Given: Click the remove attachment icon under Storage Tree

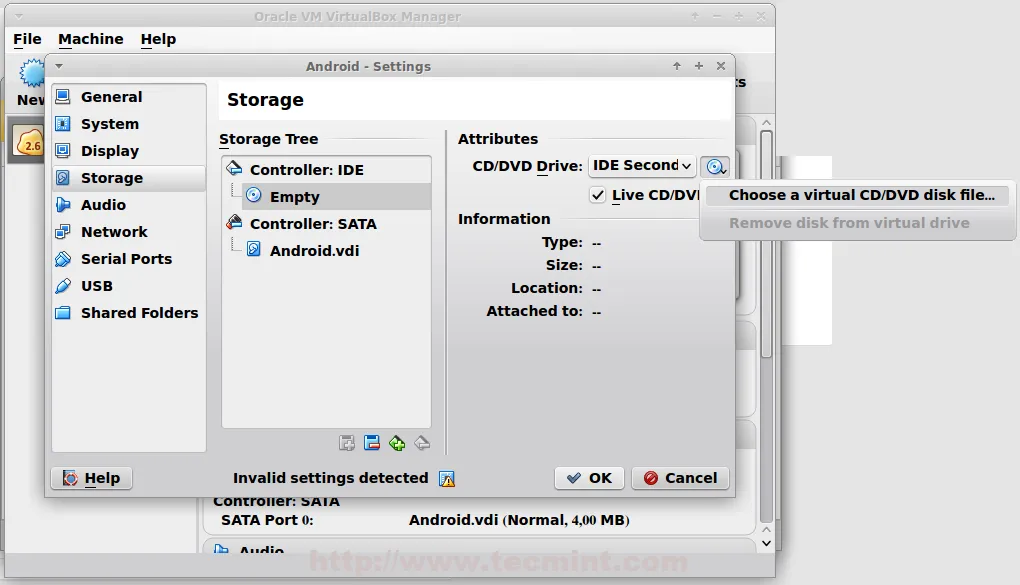Looking at the screenshot, I should 372,443.
